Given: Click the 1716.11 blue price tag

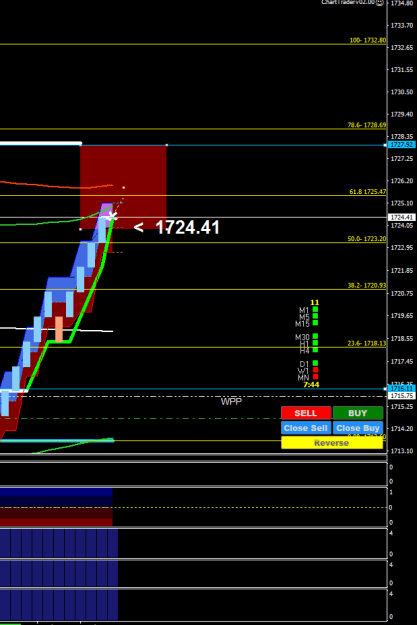Looking at the screenshot, I should (x=401, y=388).
